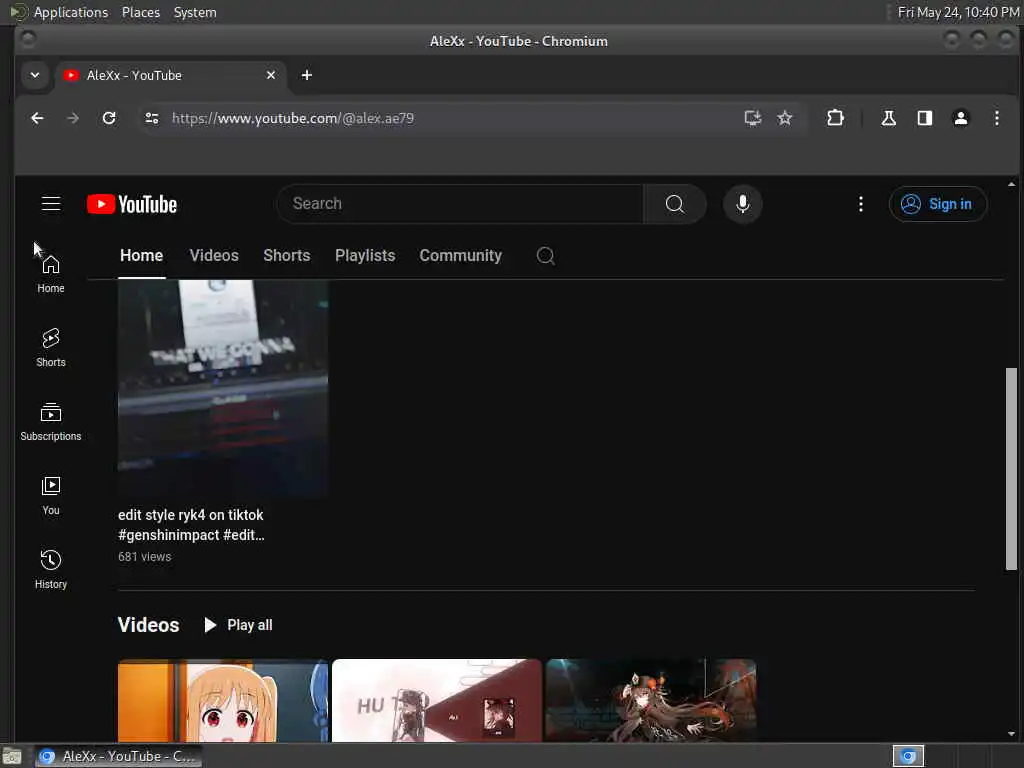
Task: Open the Places menu
Action: tap(140, 12)
